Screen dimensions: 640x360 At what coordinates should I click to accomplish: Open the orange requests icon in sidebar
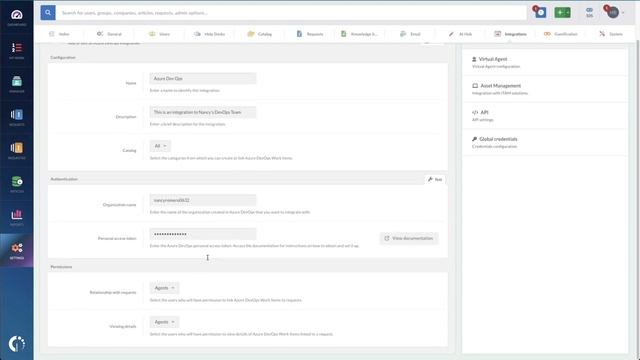pyautogui.click(x=17, y=151)
